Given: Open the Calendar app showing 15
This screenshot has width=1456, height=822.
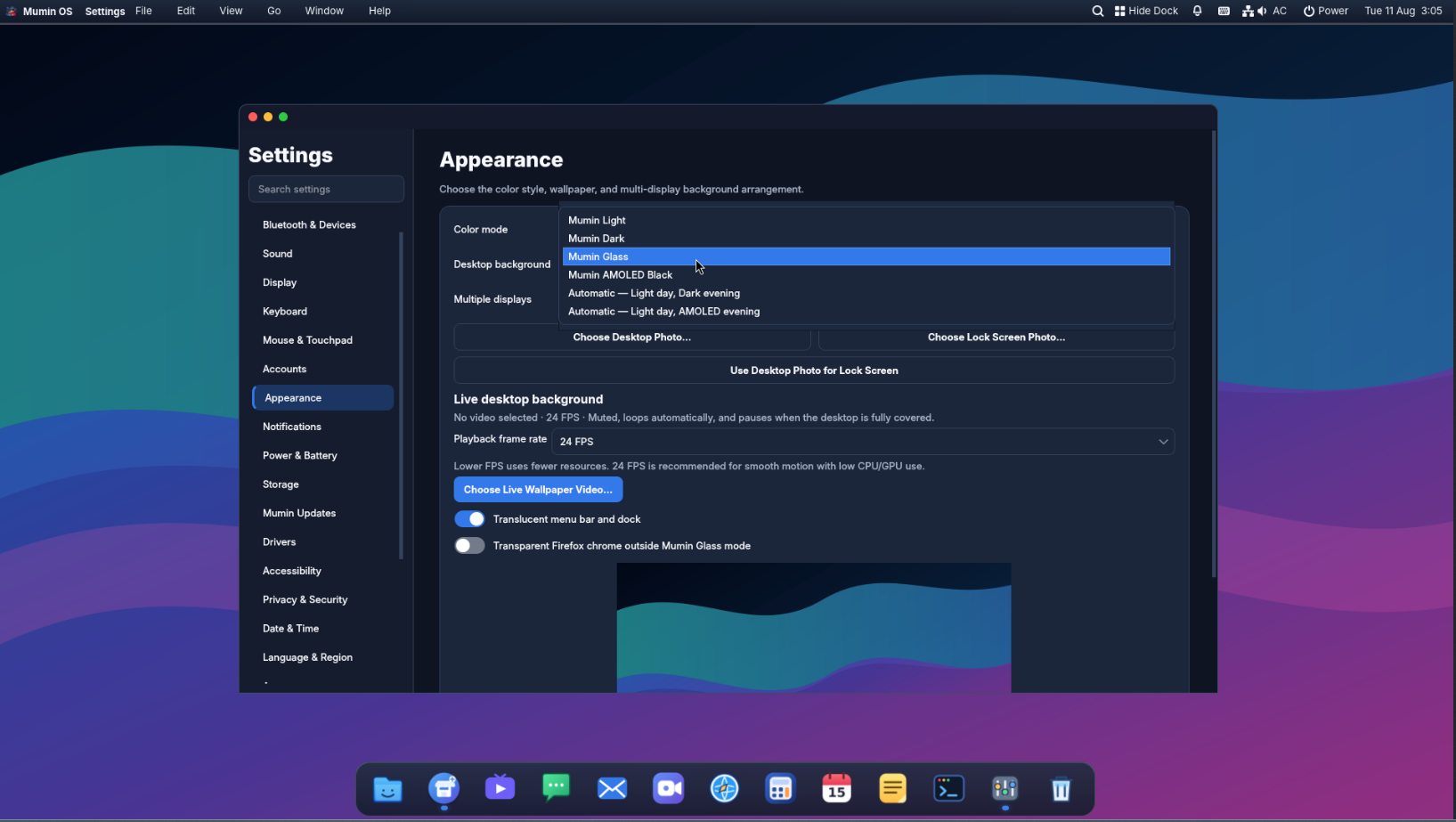Looking at the screenshot, I should [836, 789].
